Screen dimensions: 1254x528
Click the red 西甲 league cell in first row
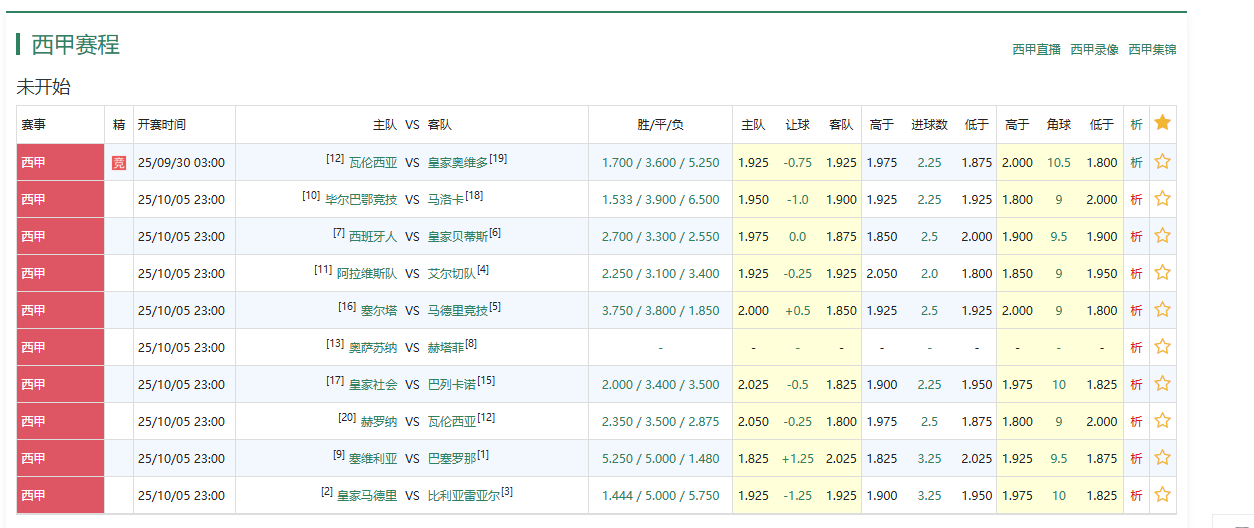(60, 162)
